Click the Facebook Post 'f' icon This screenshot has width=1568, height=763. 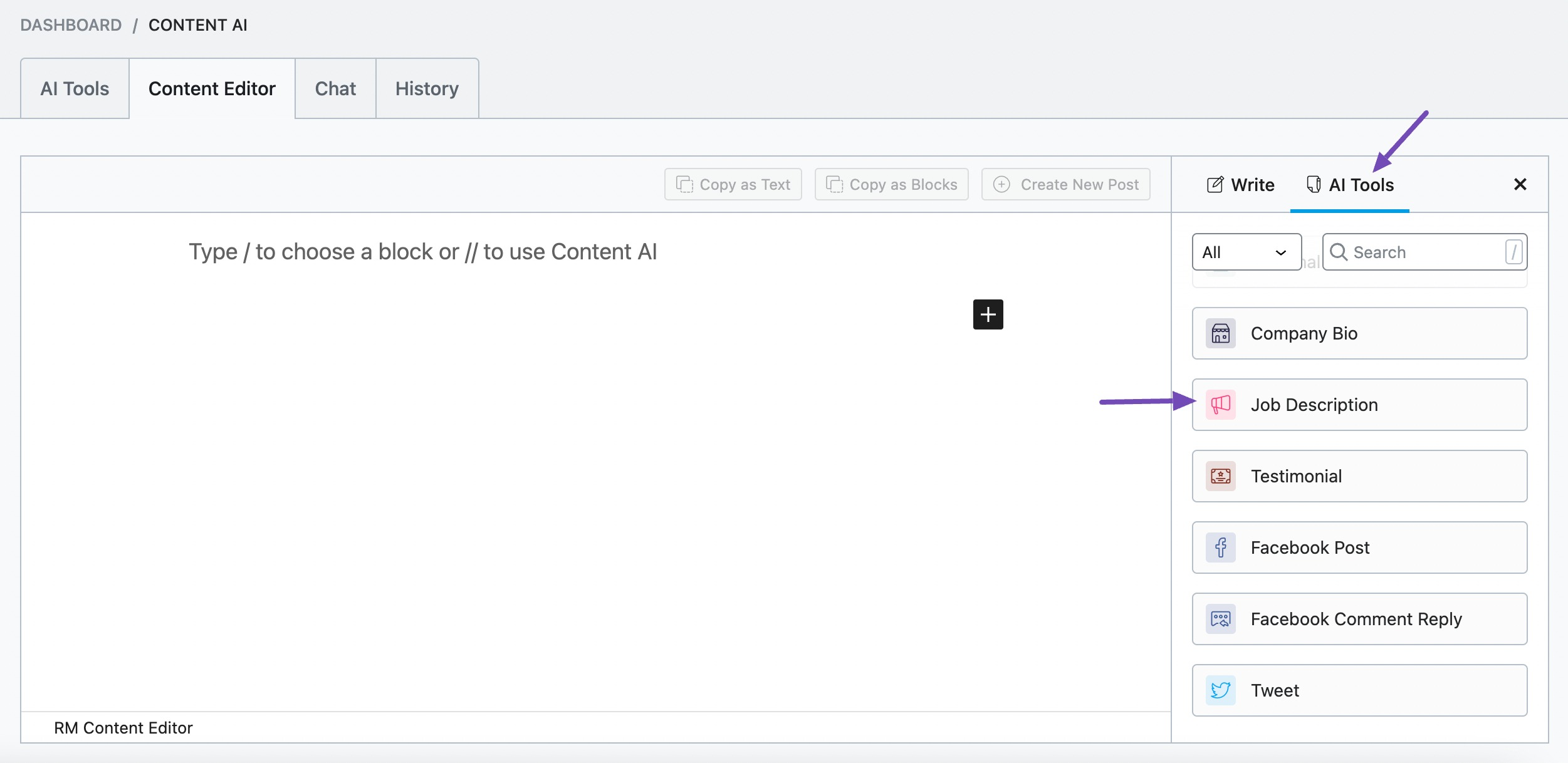coord(1220,548)
